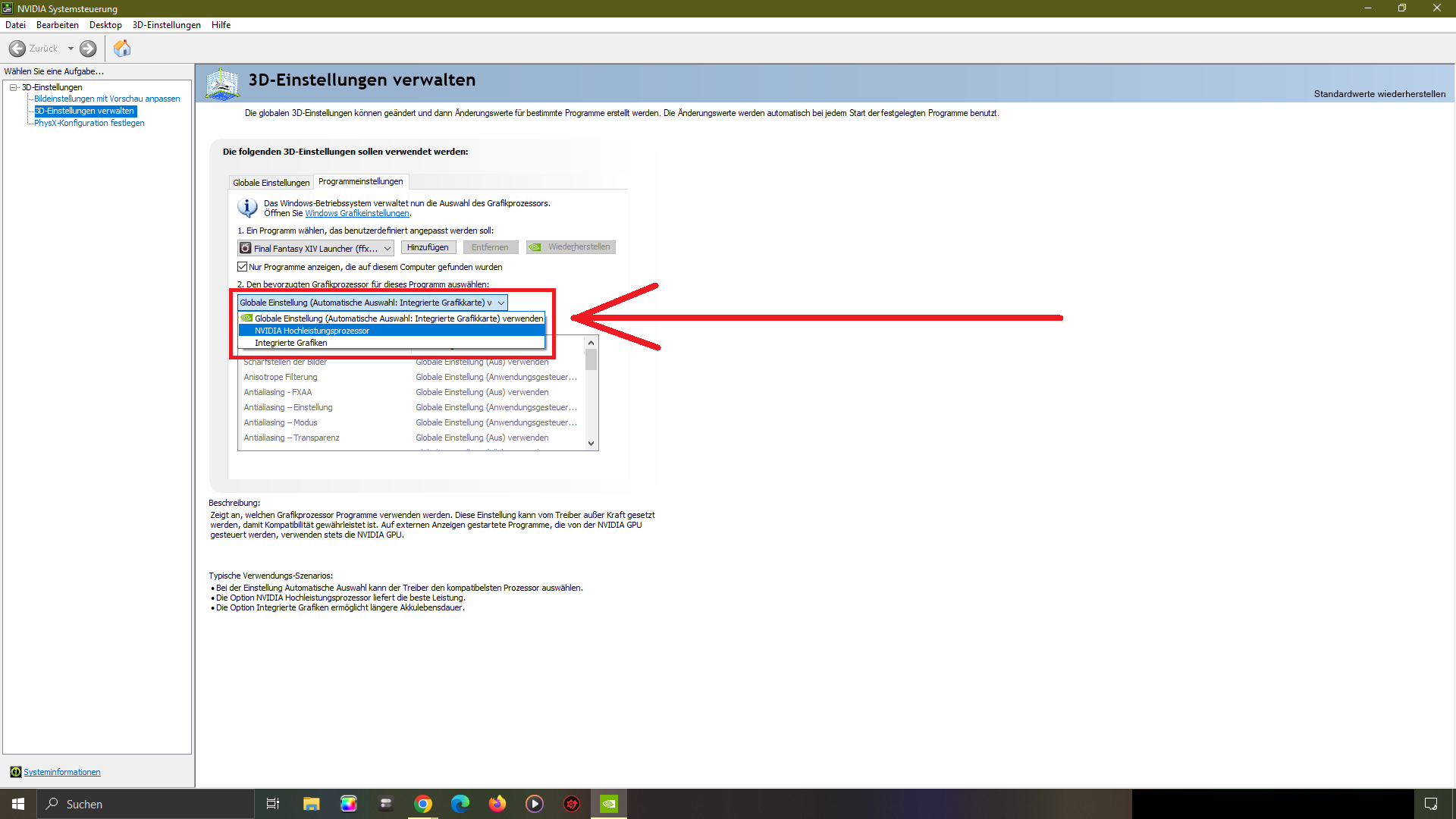
Task: Open Firefox from the taskbar
Action: point(497,804)
